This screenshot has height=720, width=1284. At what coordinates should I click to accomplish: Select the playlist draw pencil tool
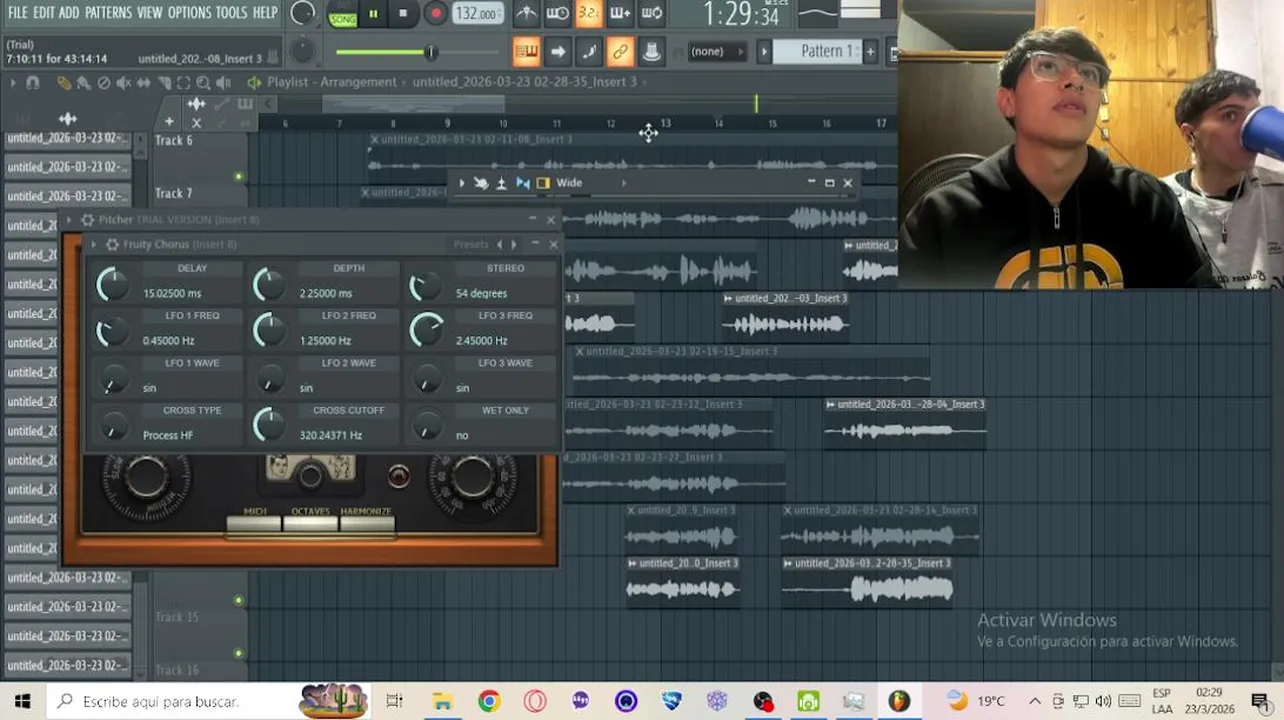(x=64, y=83)
